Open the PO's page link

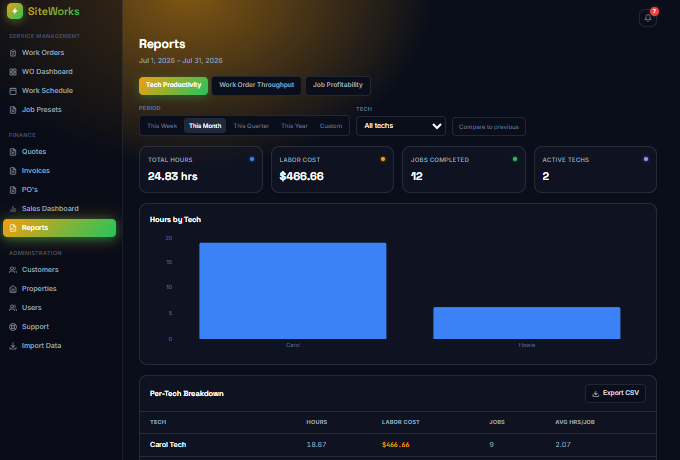[59, 190]
